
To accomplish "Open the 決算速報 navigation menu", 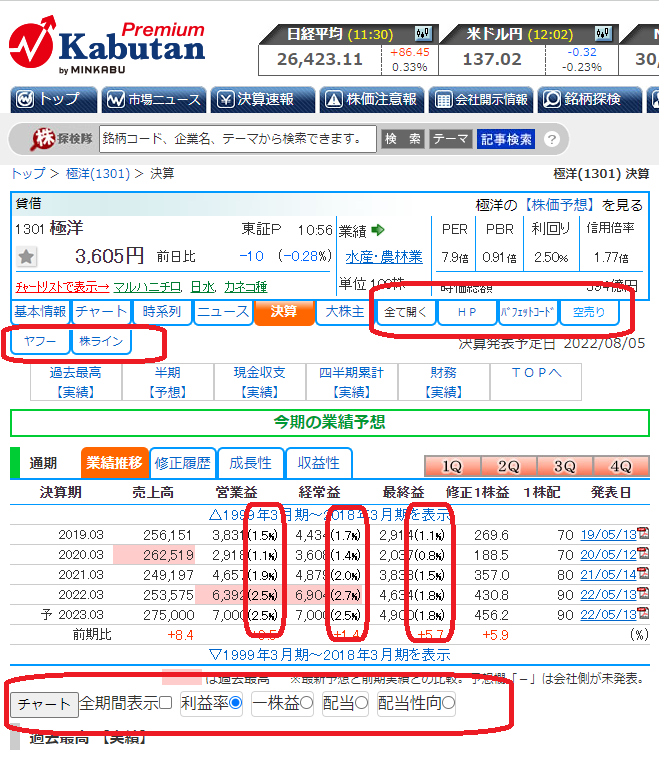I will [x=263, y=100].
